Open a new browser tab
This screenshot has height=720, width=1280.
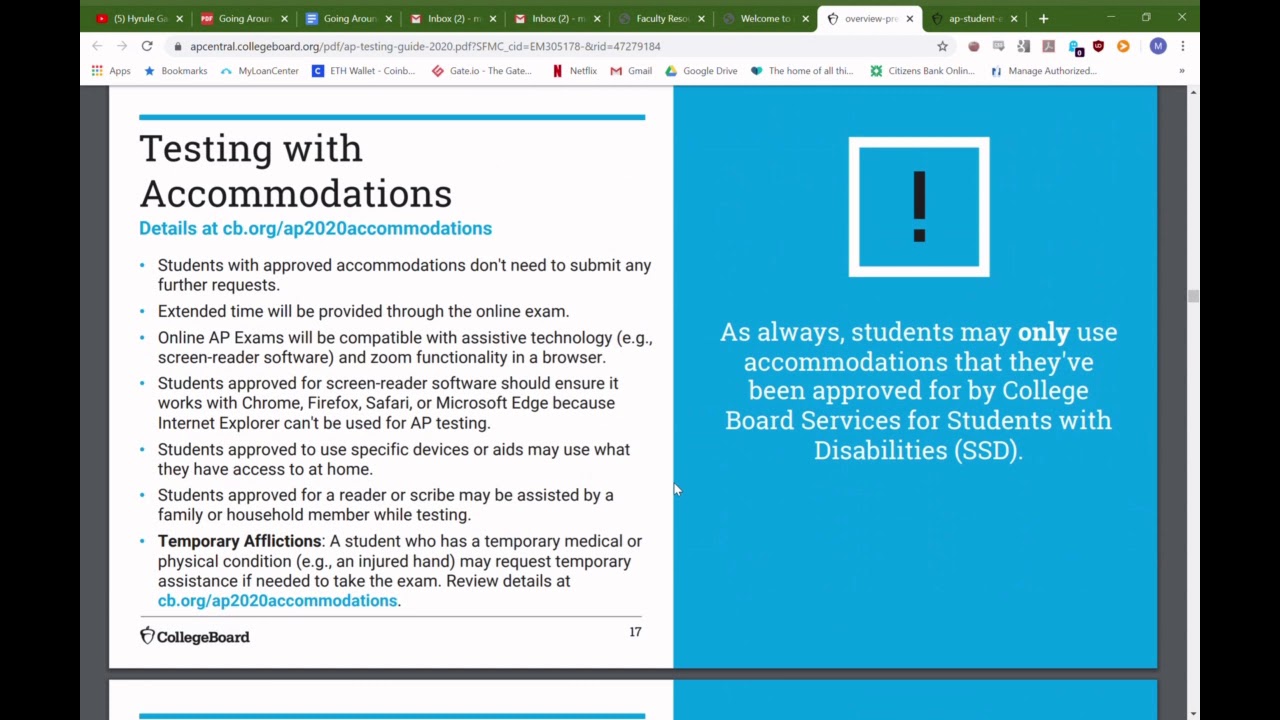point(1043,18)
